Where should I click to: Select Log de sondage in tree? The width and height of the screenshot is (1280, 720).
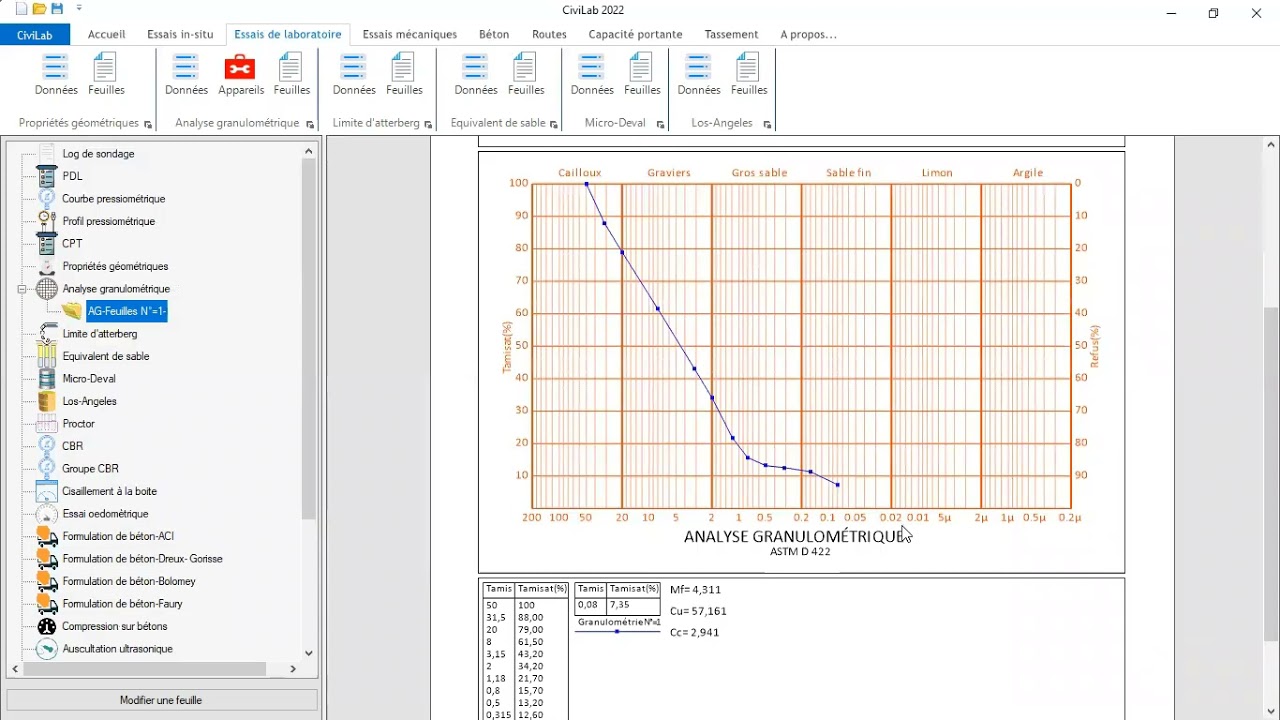tap(98, 154)
